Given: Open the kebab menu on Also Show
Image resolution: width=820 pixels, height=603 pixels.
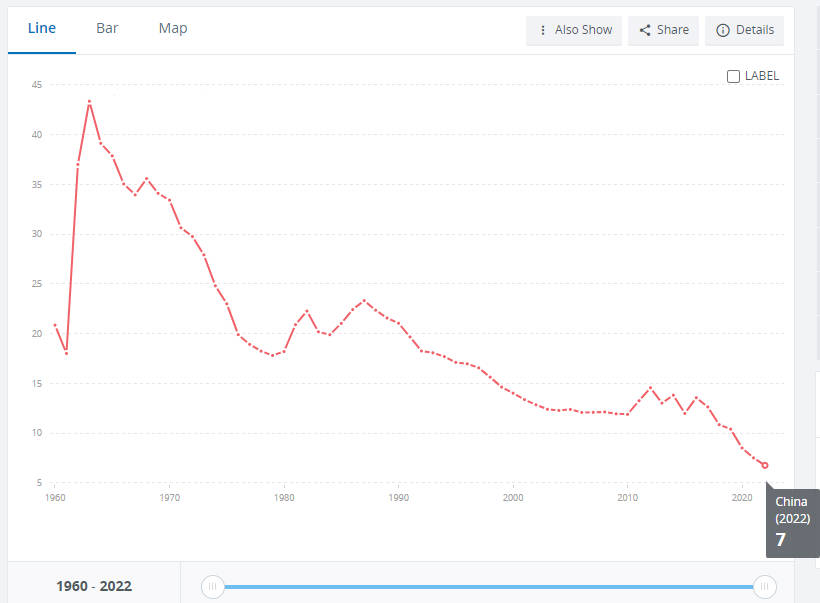Looking at the screenshot, I should [543, 30].
